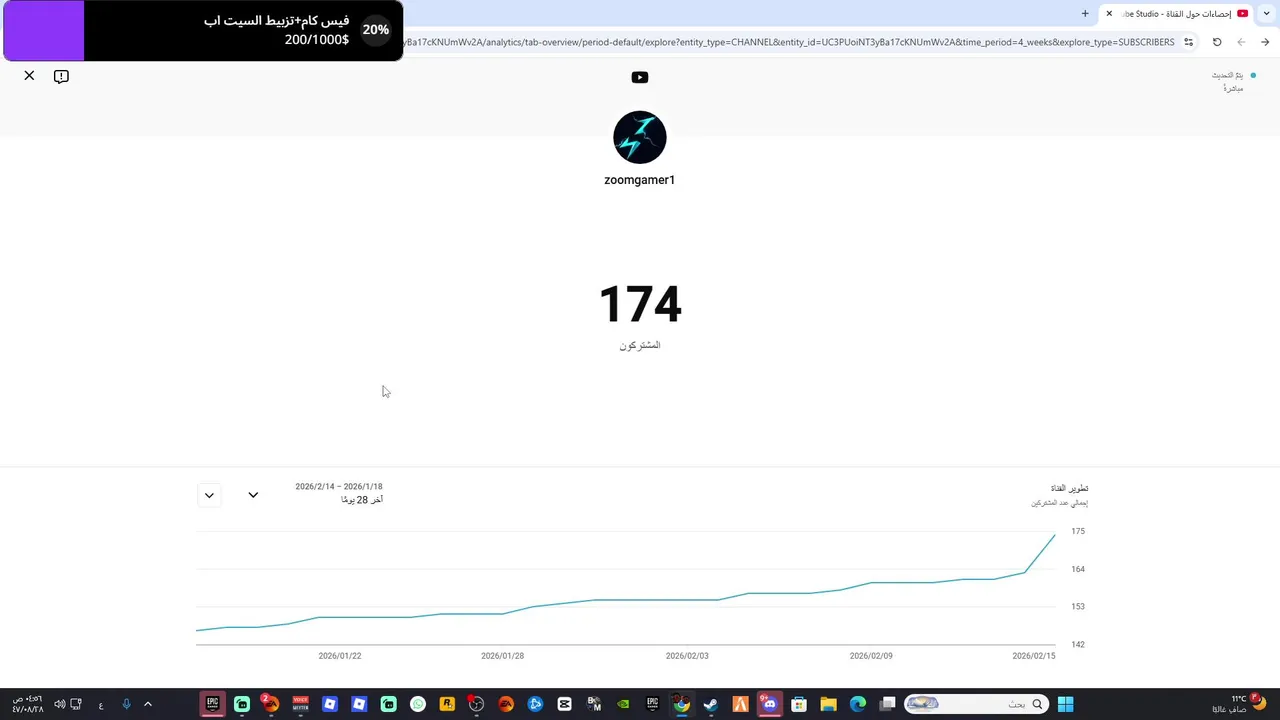The width and height of the screenshot is (1280, 720).
Task: Open the browser tab search chevron
Action: pyautogui.click(x=1267, y=13)
